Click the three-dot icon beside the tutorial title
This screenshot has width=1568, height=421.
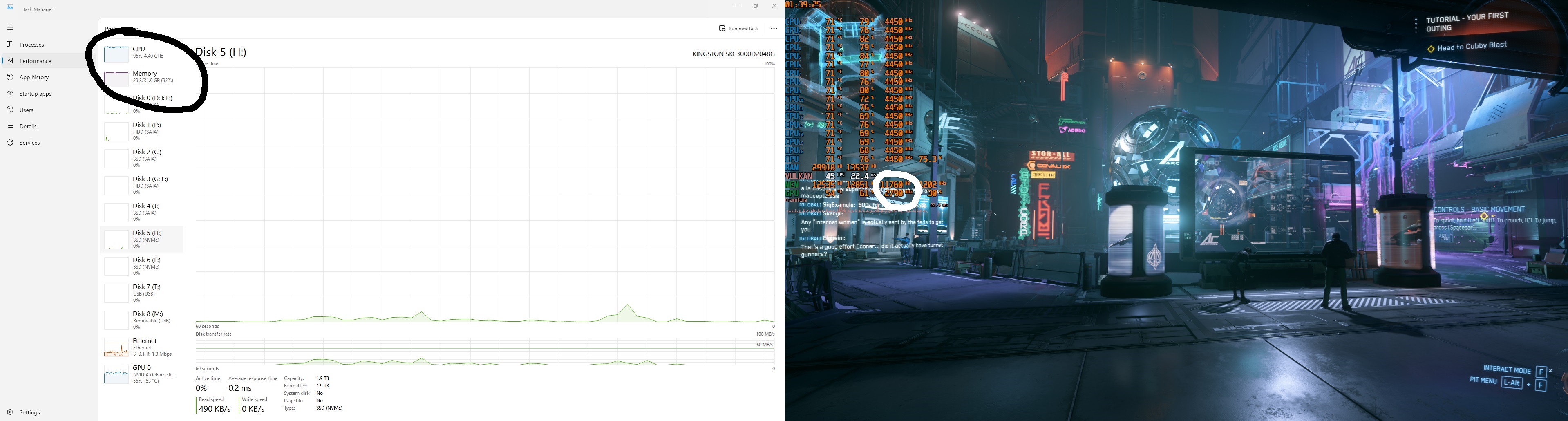tap(1416, 25)
